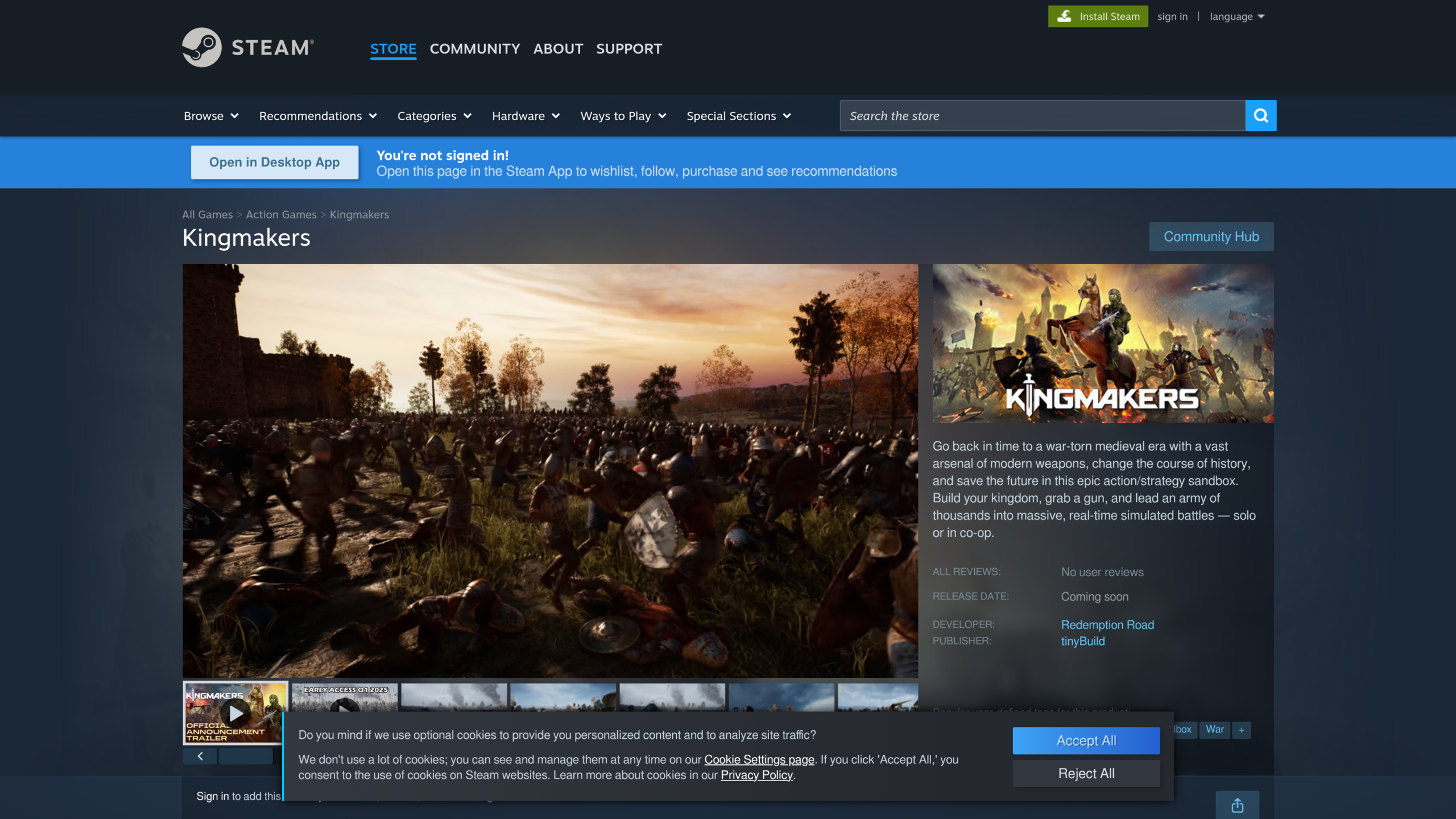Click the Steam logo icon

(201, 47)
